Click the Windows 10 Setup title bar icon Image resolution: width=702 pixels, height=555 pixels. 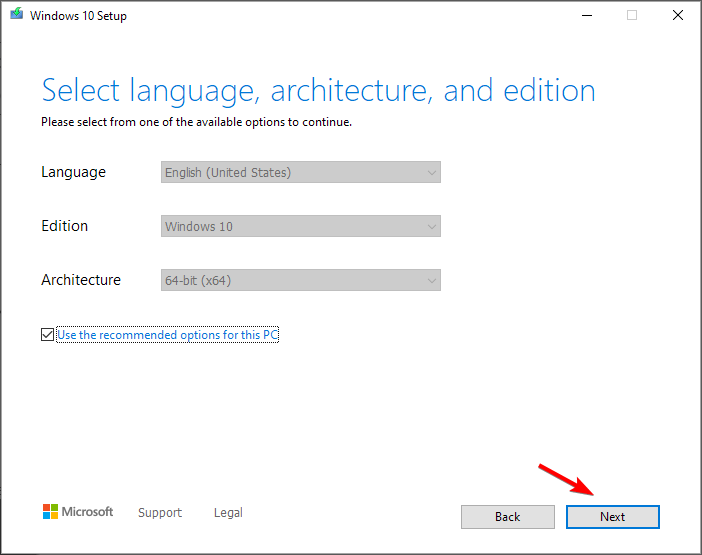point(17,14)
